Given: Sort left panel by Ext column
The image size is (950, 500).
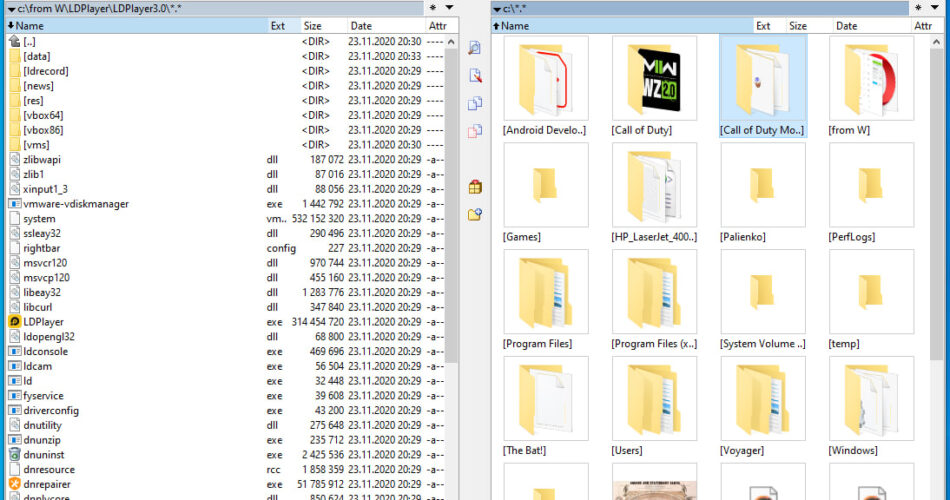Looking at the screenshot, I should point(284,25).
